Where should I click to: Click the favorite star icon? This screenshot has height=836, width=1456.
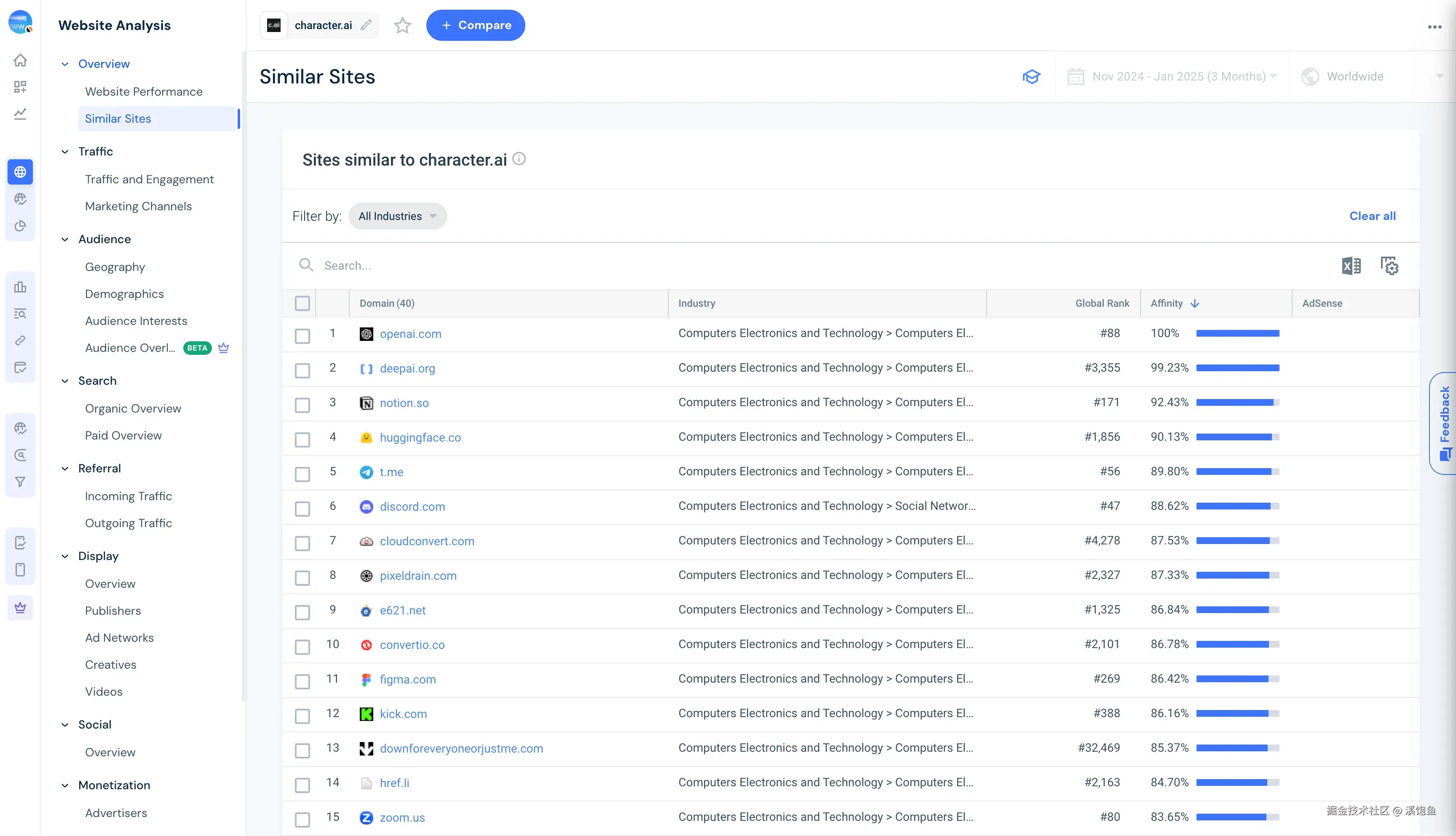(x=402, y=25)
